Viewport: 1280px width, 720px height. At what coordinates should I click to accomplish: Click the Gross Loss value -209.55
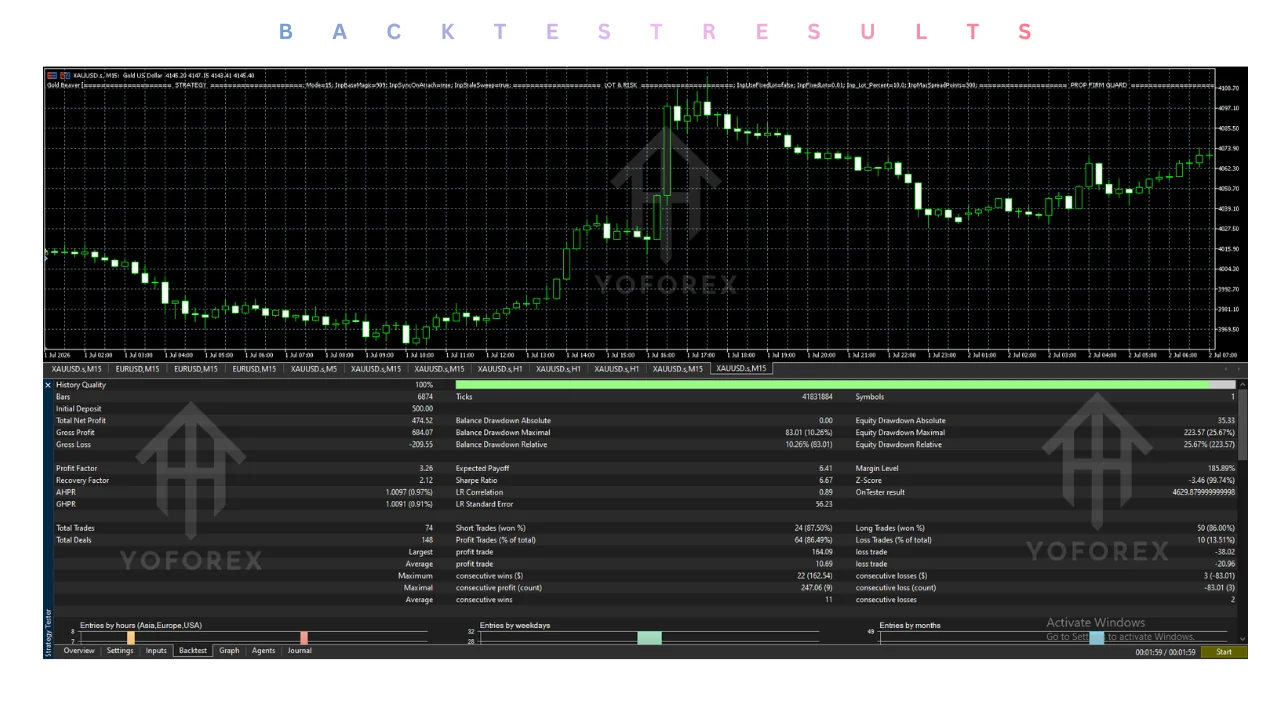[x=420, y=445]
